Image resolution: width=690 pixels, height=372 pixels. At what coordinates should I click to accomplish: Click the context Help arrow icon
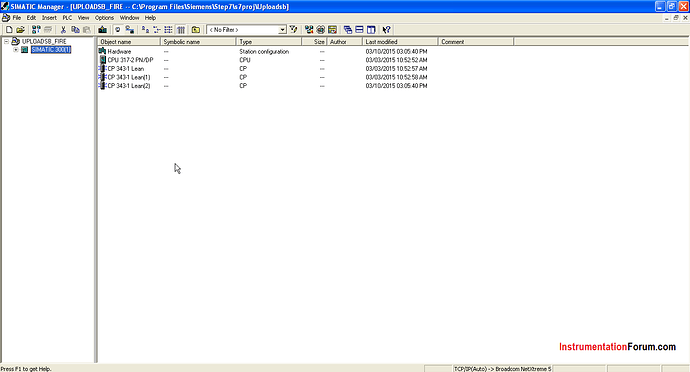coord(386,29)
